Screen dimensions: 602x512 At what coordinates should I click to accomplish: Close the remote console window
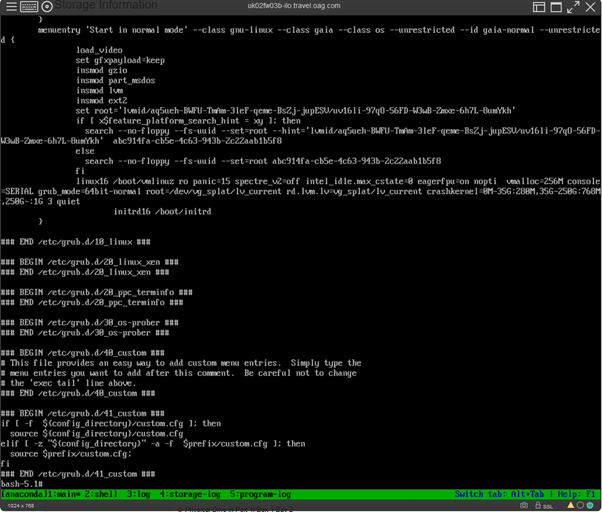click(x=591, y=6)
